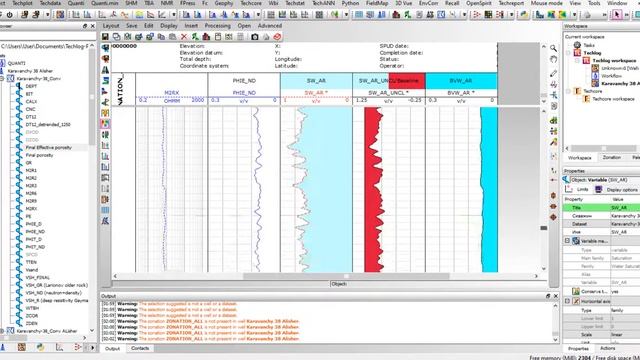Click the histogram icon in the main toolbar

point(87,15)
